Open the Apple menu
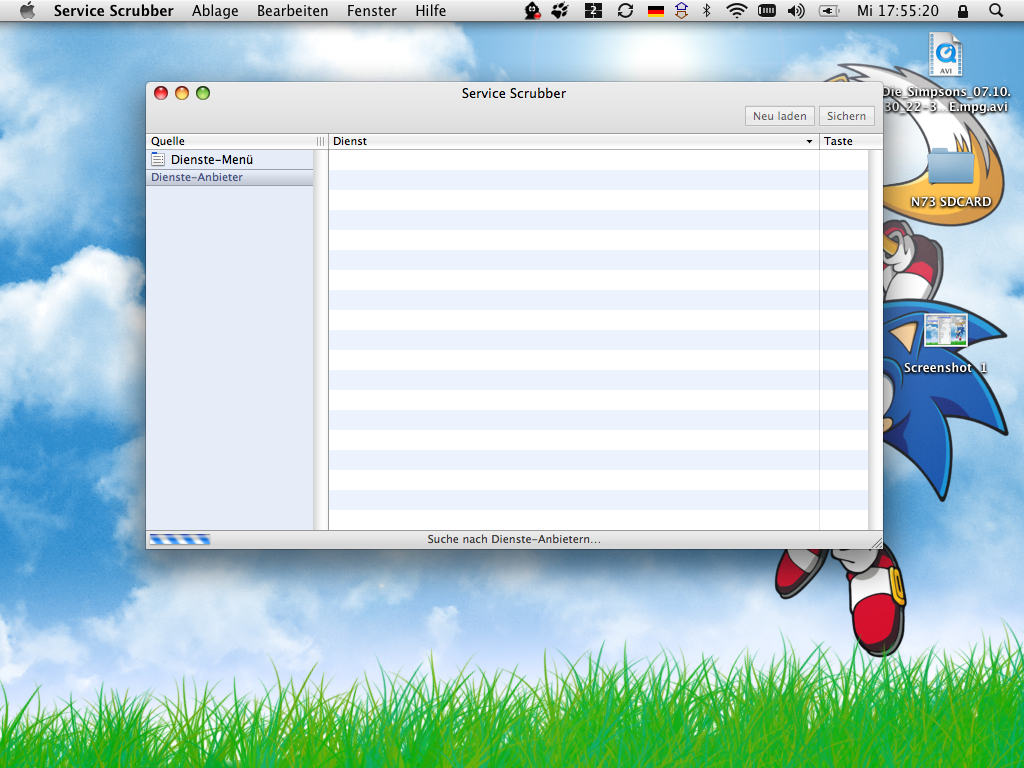The image size is (1024, 768). coord(27,10)
